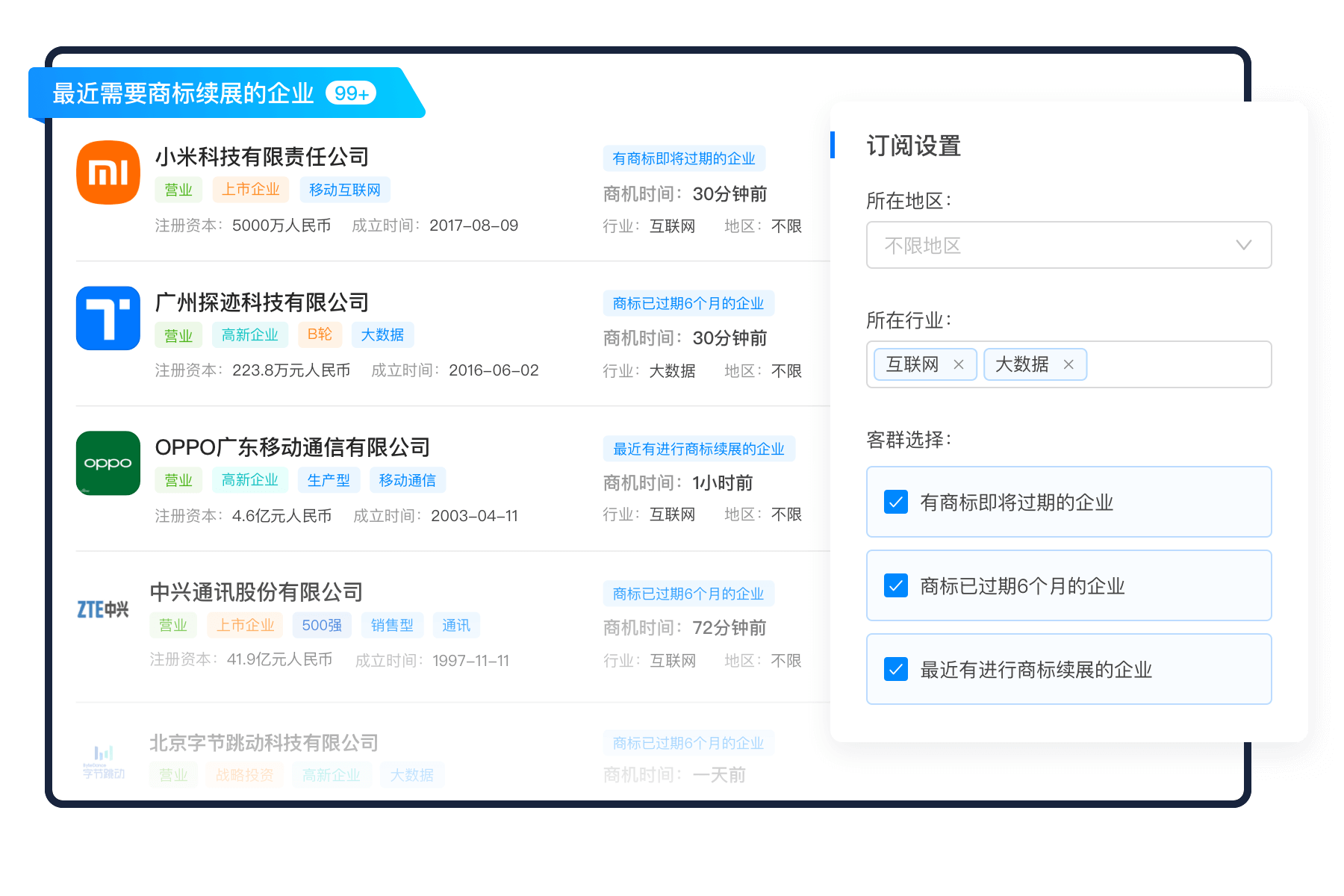Remove the 大数据 industry tag
Screen dimensions: 1344x896
point(1068,364)
